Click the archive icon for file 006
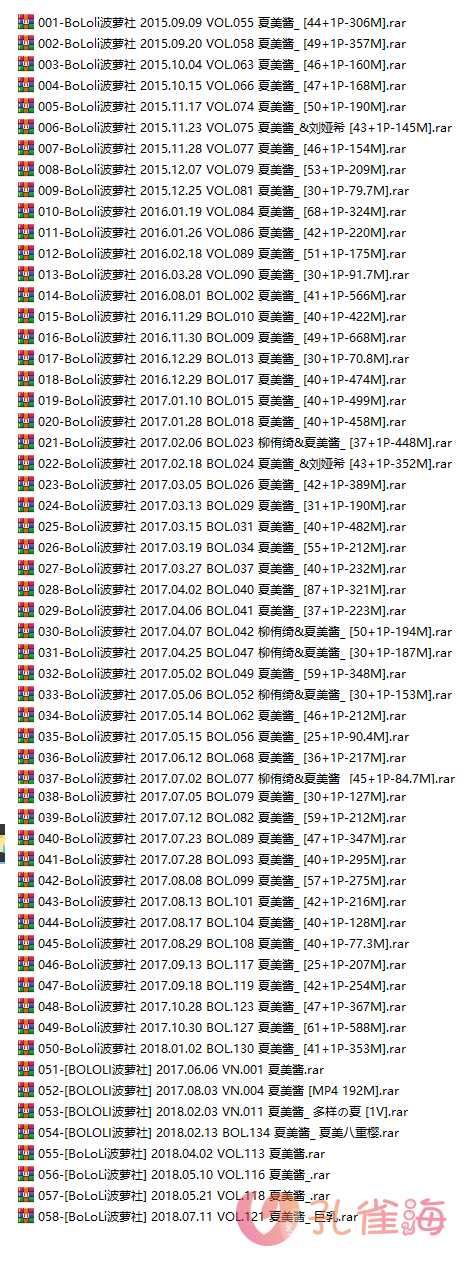The height and width of the screenshot is (1266, 469). [x=26, y=126]
